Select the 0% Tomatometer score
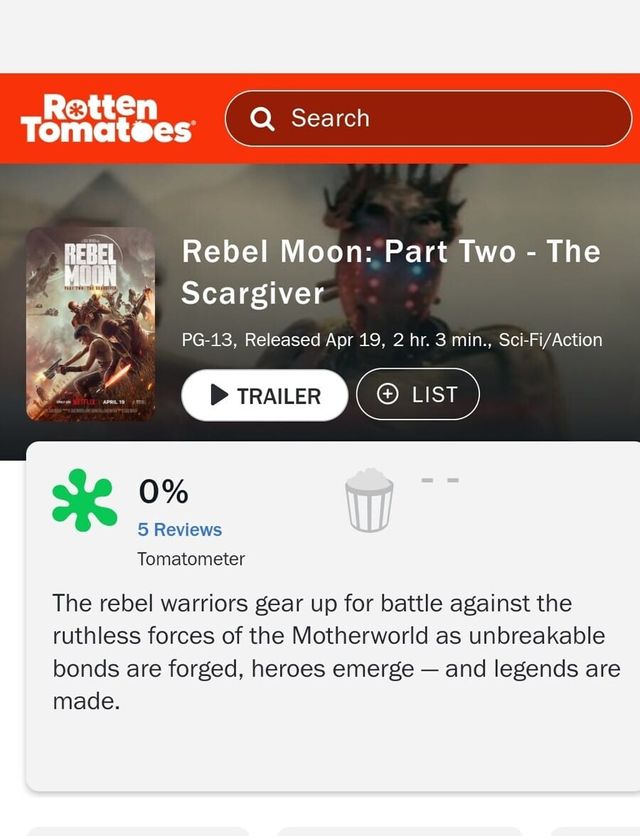Image resolution: width=640 pixels, height=836 pixels. point(164,491)
